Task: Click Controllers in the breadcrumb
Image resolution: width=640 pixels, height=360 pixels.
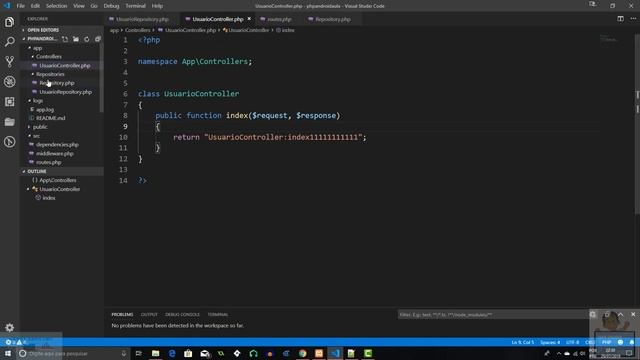Action: coord(138,30)
